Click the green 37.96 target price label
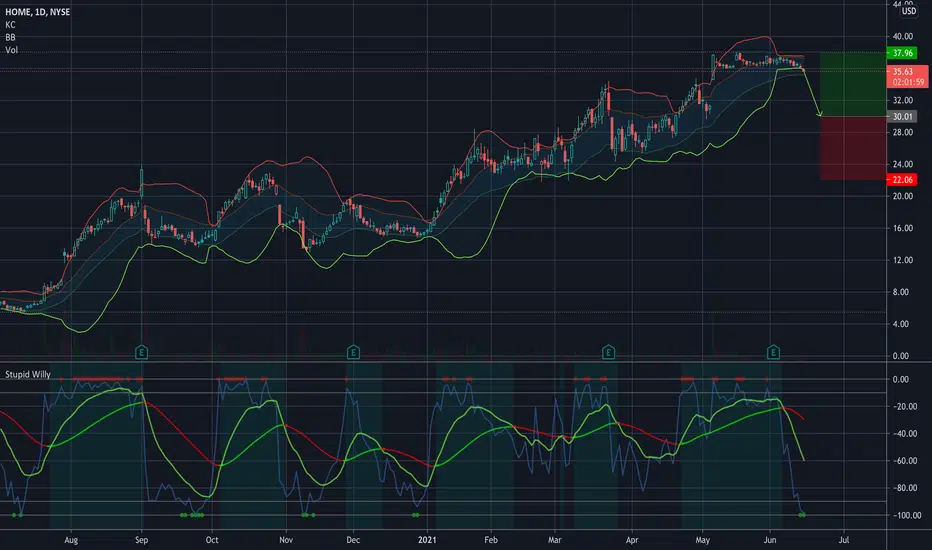 902,53
